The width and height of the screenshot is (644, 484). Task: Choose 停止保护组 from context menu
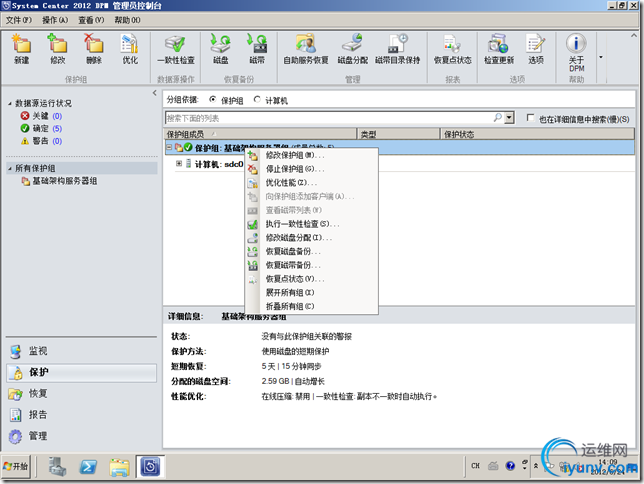pyautogui.click(x=311, y=169)
